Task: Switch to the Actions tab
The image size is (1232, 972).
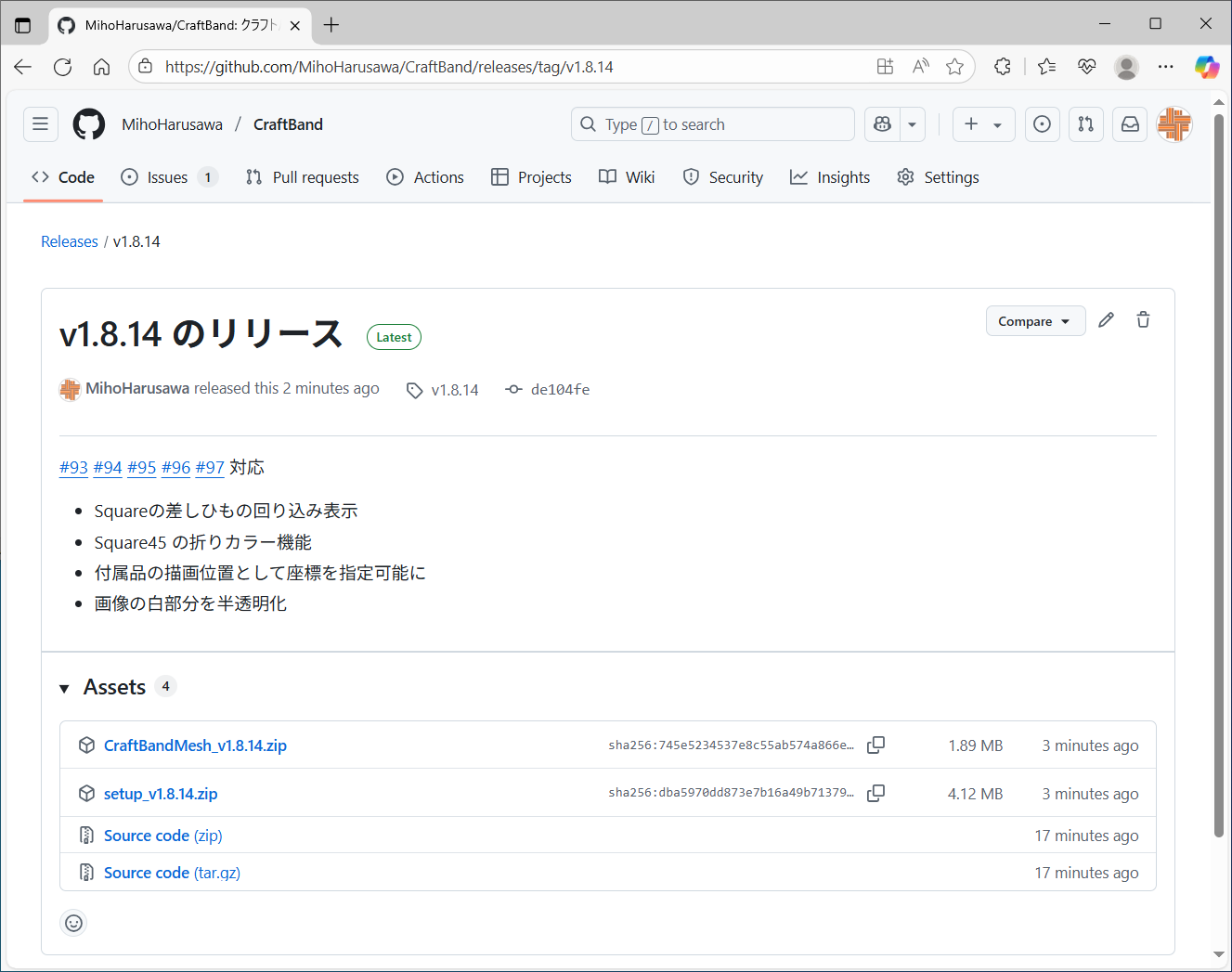Action: [x=425, y=177]
